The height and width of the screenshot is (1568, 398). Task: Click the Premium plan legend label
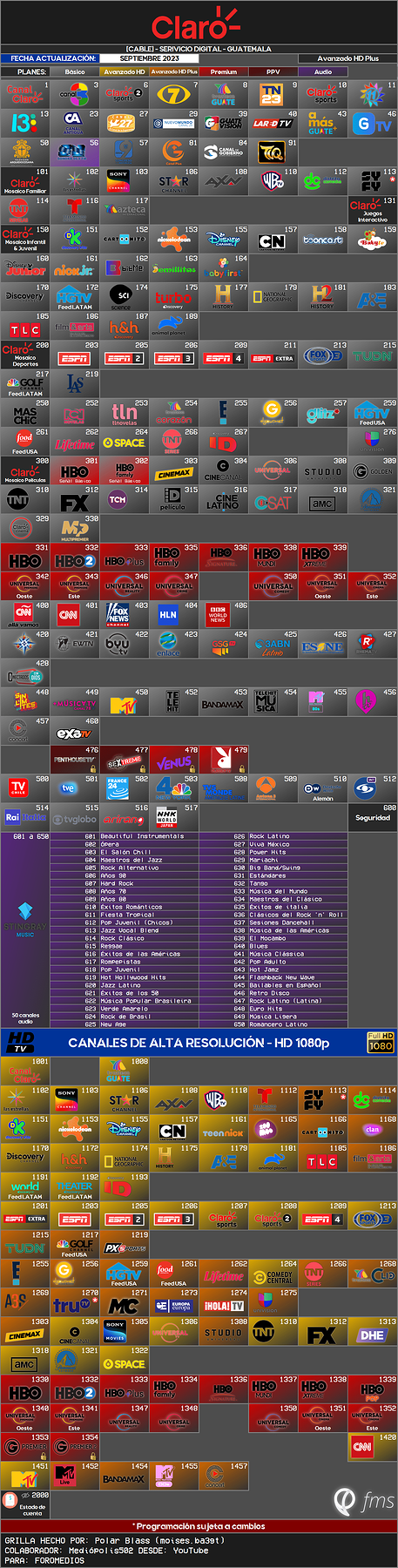pos(224,71)
